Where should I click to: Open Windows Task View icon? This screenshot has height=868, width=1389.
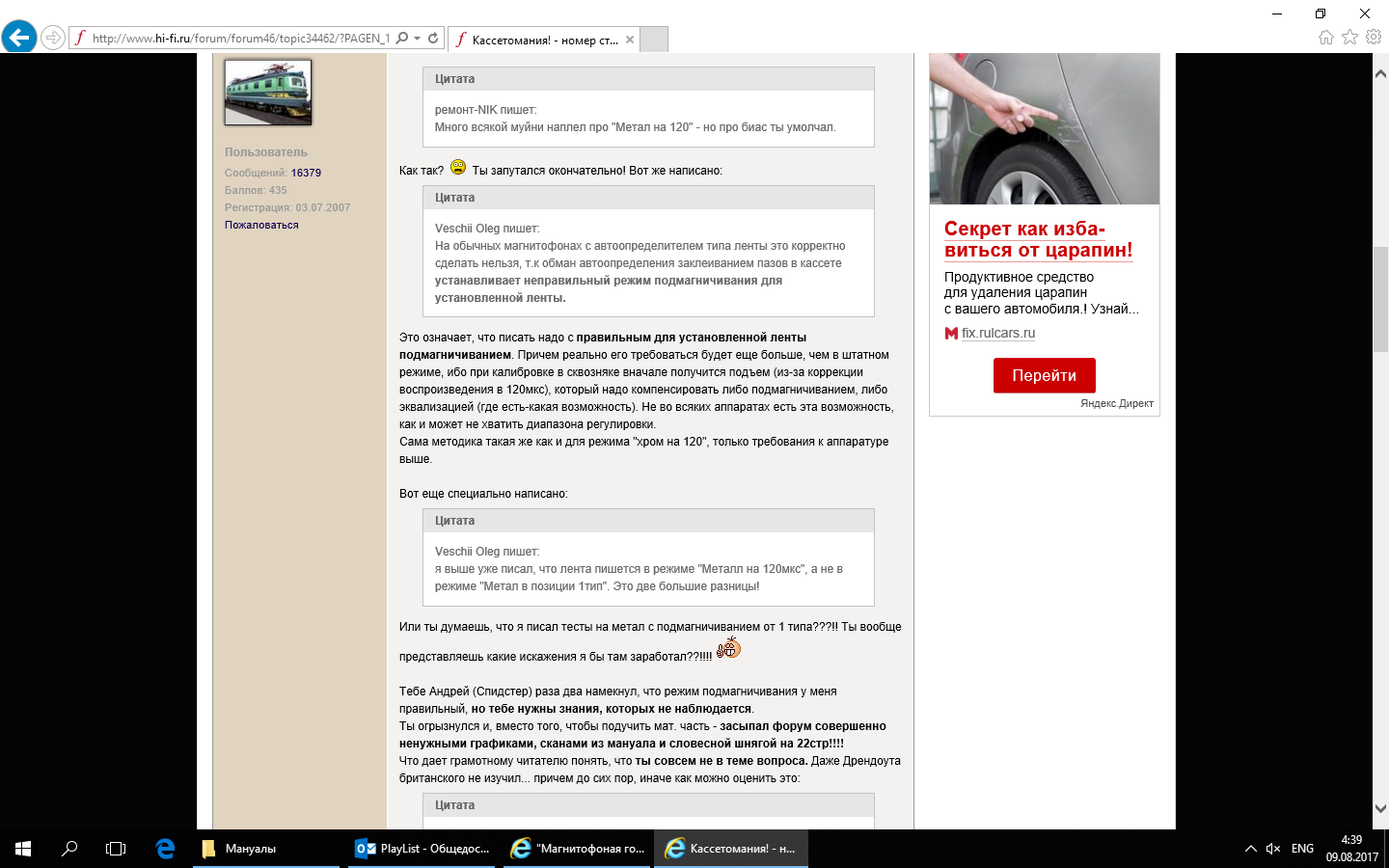pyautogui.click(x=116, y=849)
